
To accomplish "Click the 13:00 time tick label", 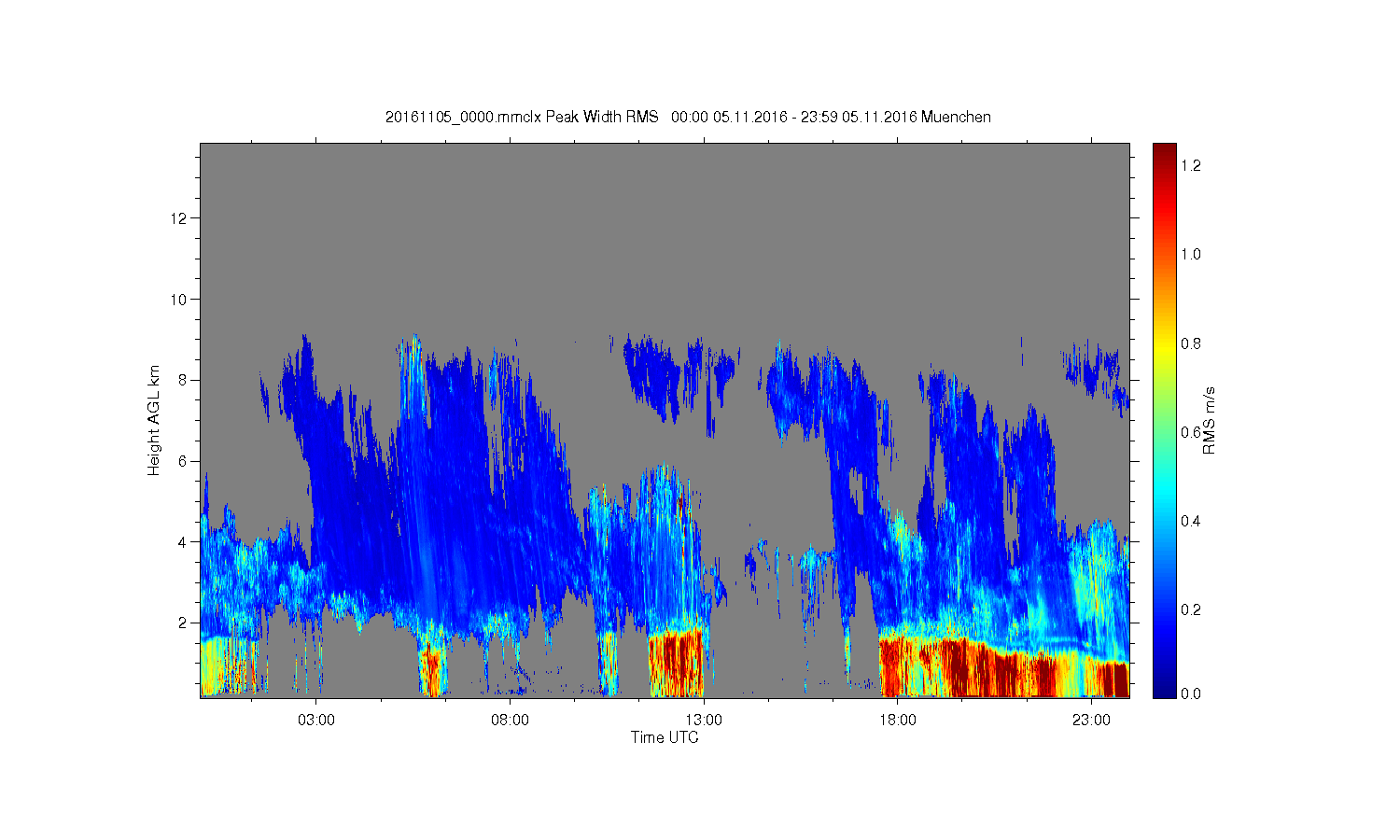I will [x=704, y=720].
